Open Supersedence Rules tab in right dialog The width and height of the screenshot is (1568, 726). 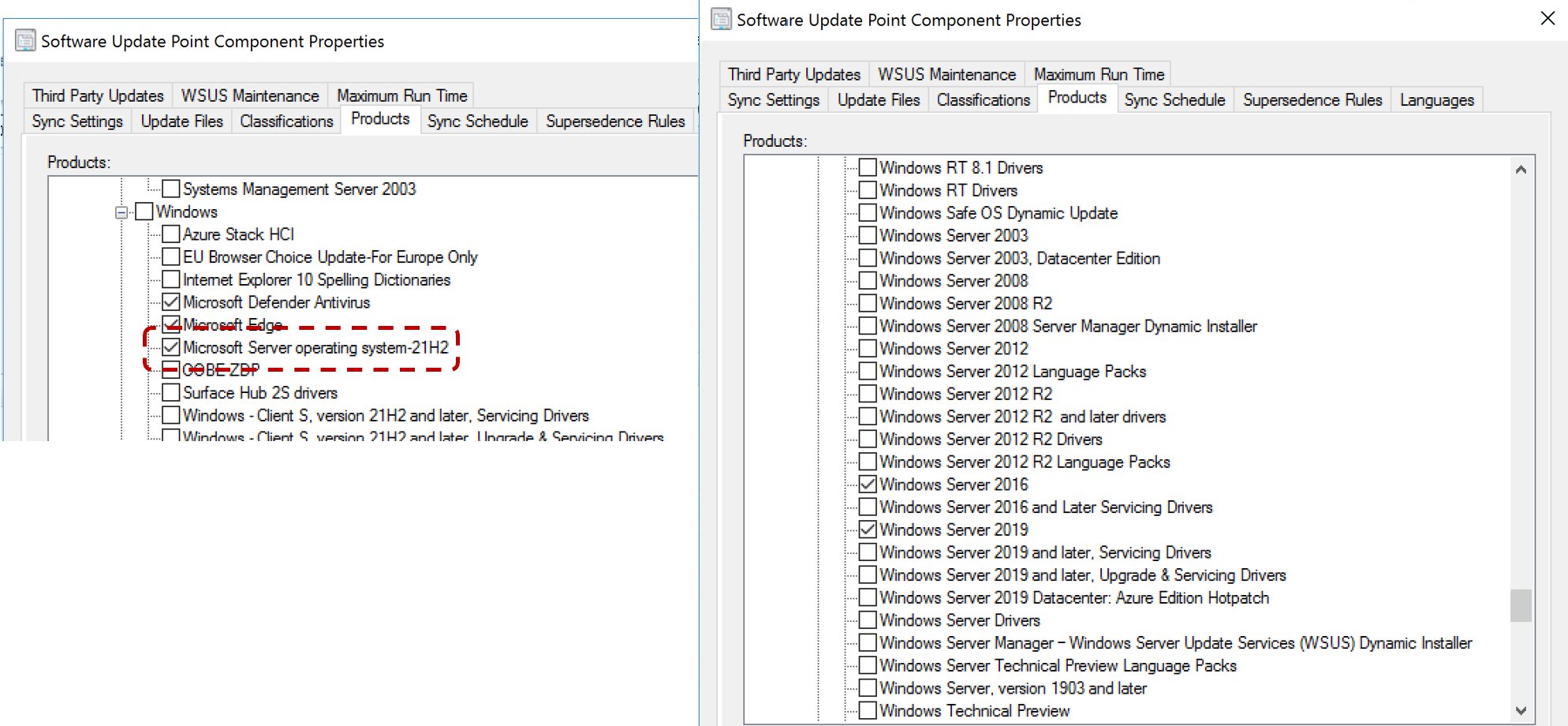[1312, 100]
